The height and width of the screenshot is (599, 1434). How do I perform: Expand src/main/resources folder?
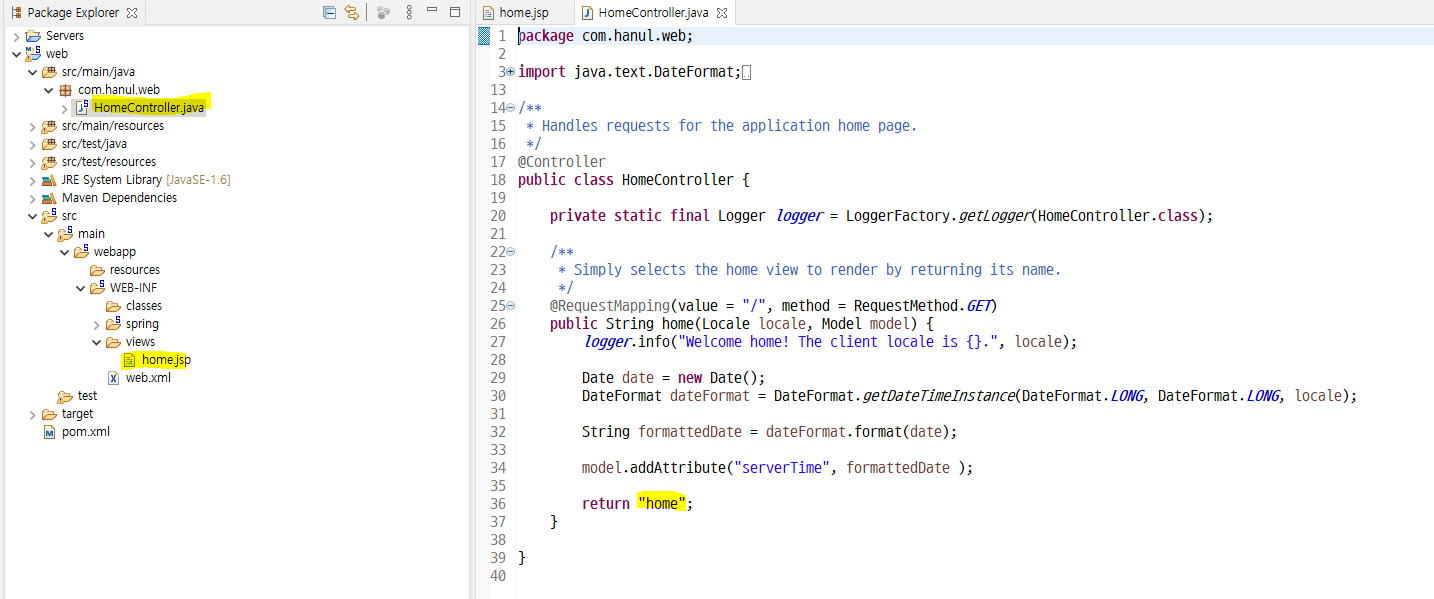pyautogui.click(x=32, y=126)
